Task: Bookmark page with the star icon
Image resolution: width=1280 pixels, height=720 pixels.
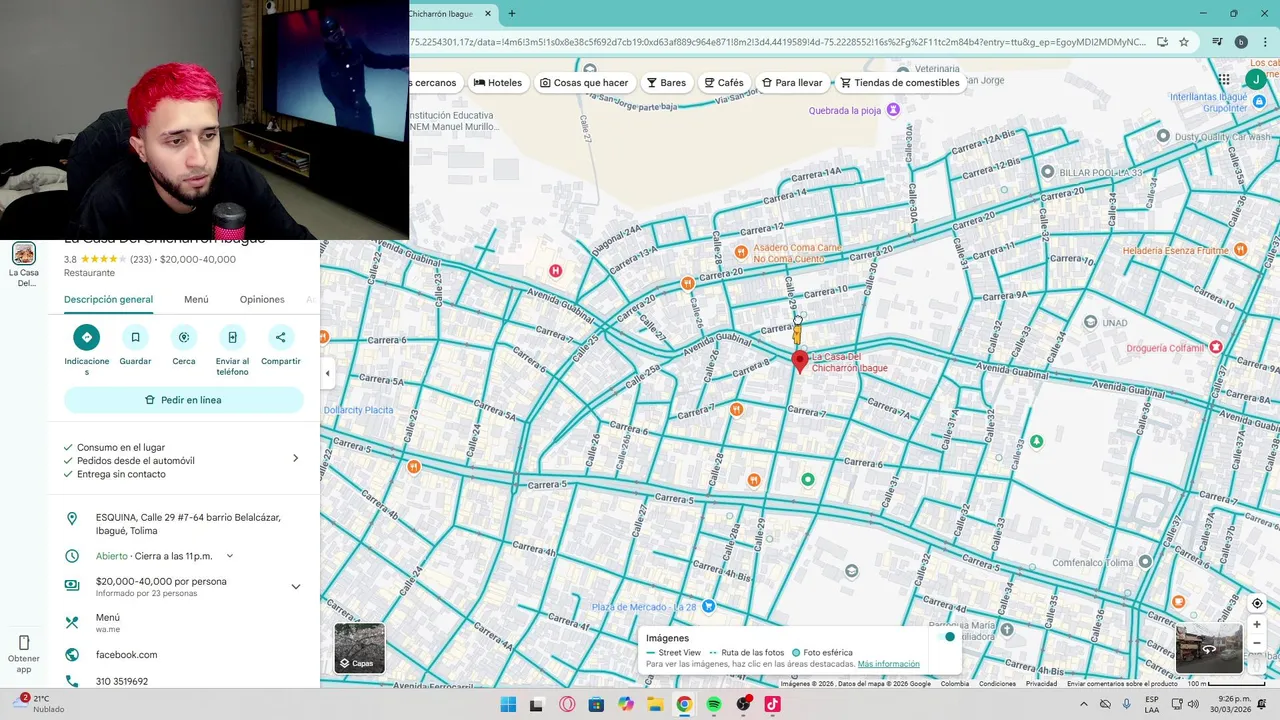Action: point(1184,42)
